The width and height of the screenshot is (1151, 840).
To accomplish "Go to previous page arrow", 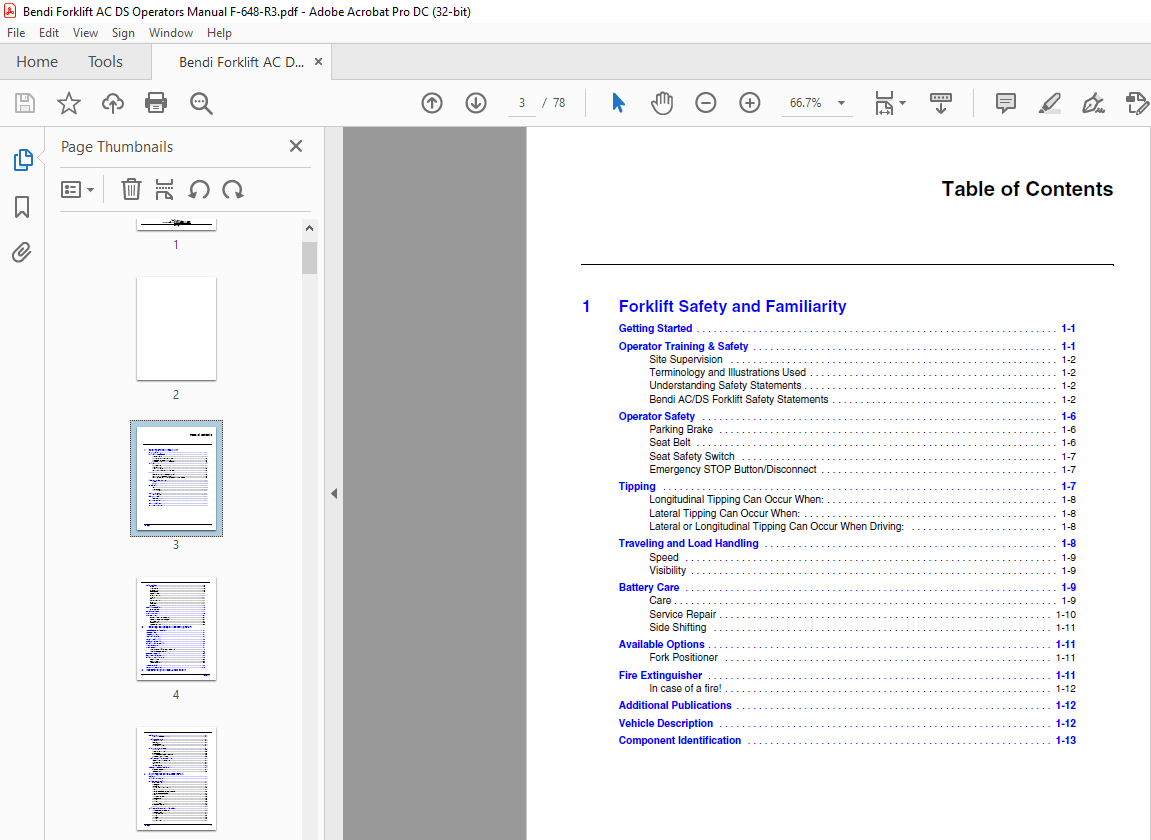I will pyautogui.click(x=432, y=103).
